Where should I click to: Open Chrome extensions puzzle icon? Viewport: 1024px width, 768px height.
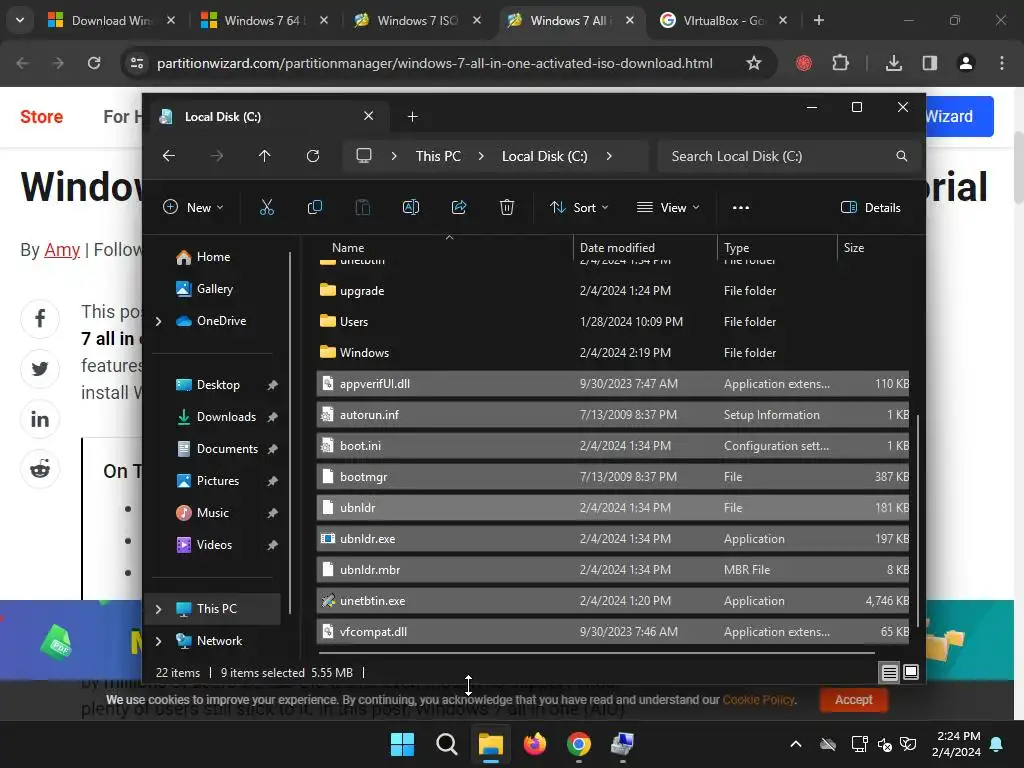840,63
